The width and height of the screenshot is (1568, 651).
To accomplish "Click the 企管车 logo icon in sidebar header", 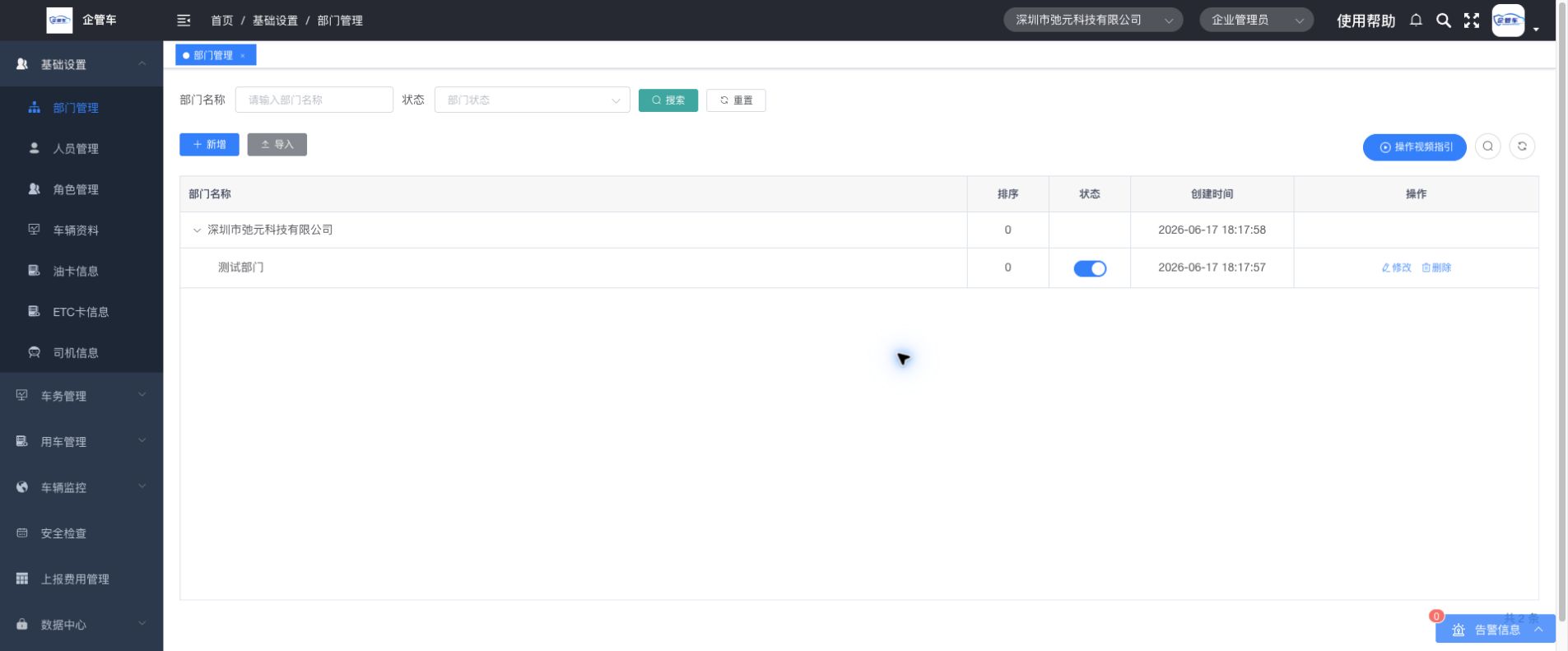I will click(59, 21).
